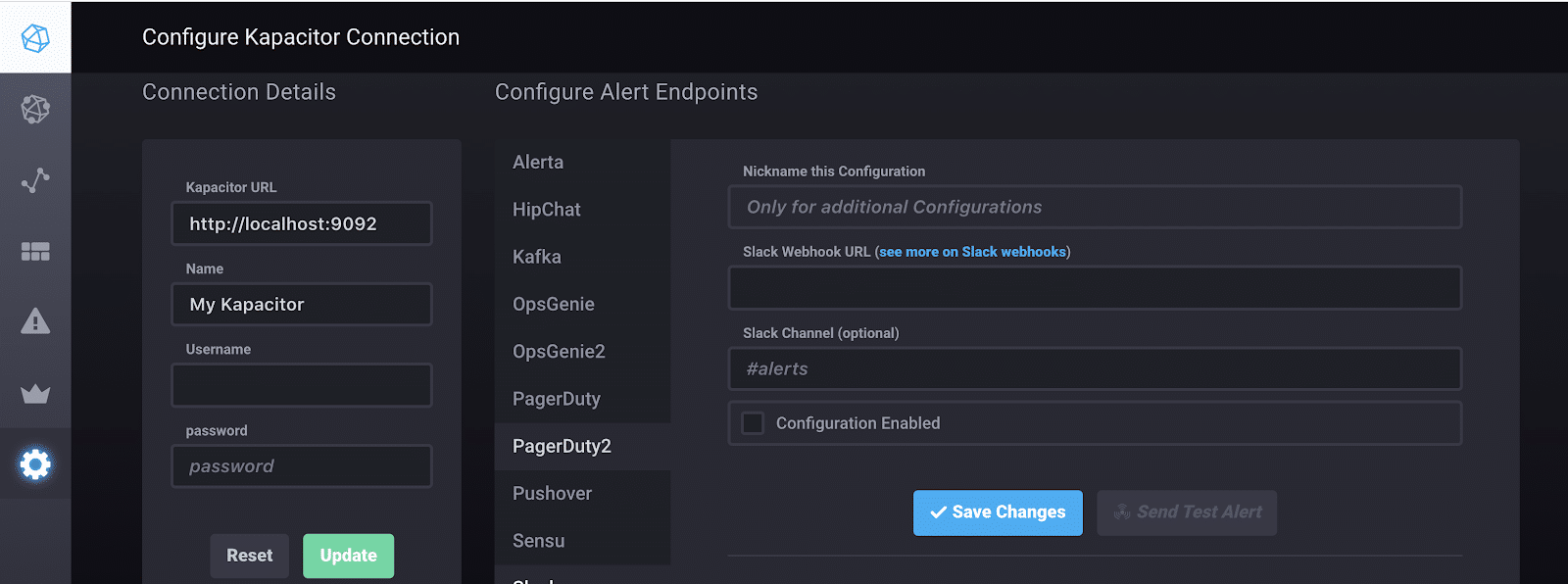Open the Admin crown icon

tap(35, 394)
